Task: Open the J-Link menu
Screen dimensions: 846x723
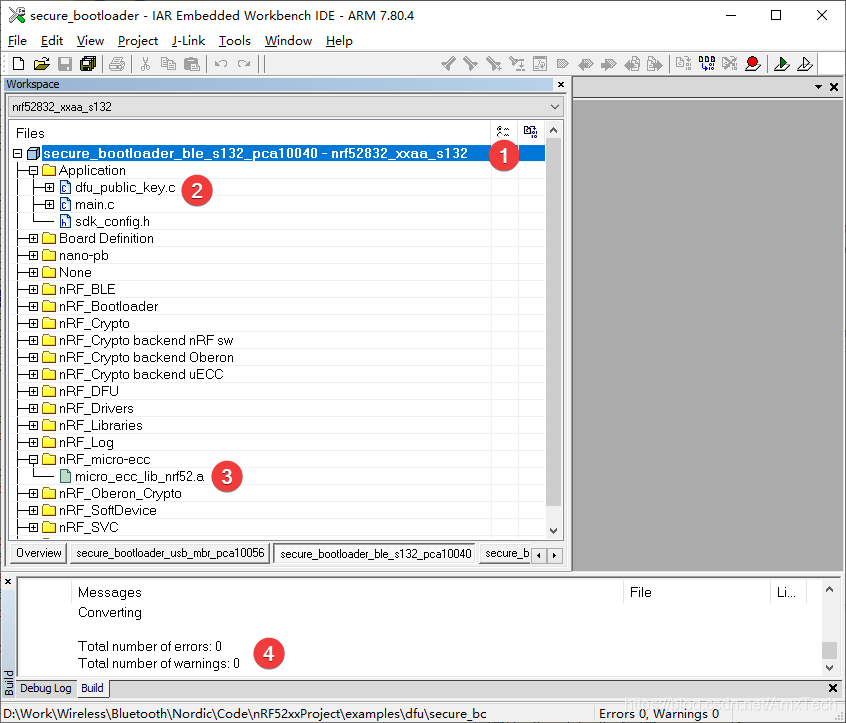Action: [x=188, y=40]
